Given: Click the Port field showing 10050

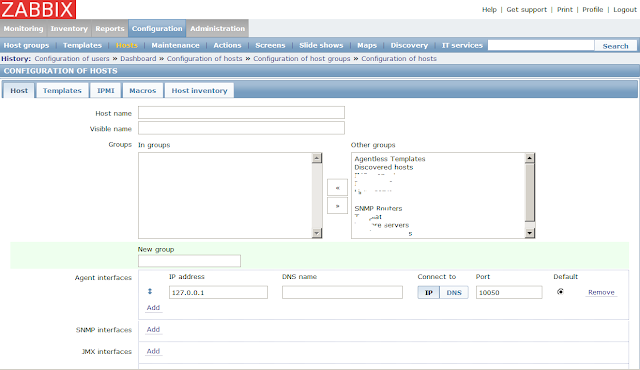Looking at the screenshot, I should coord(509,292).
